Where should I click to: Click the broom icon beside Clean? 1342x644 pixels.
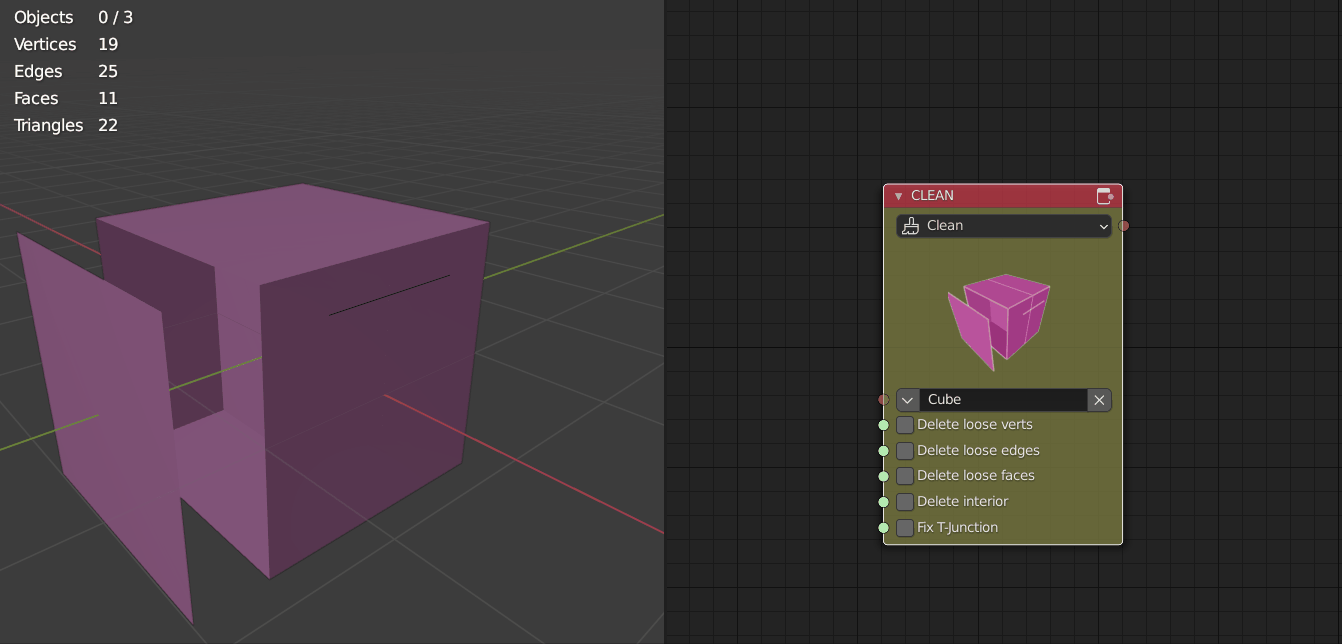pos(910,226)
